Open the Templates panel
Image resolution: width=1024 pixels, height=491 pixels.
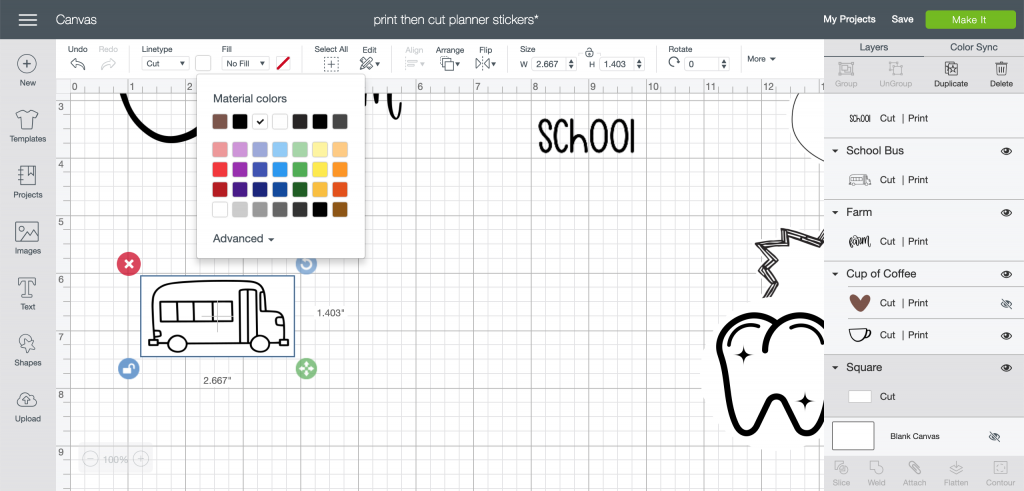pos(27,119)
